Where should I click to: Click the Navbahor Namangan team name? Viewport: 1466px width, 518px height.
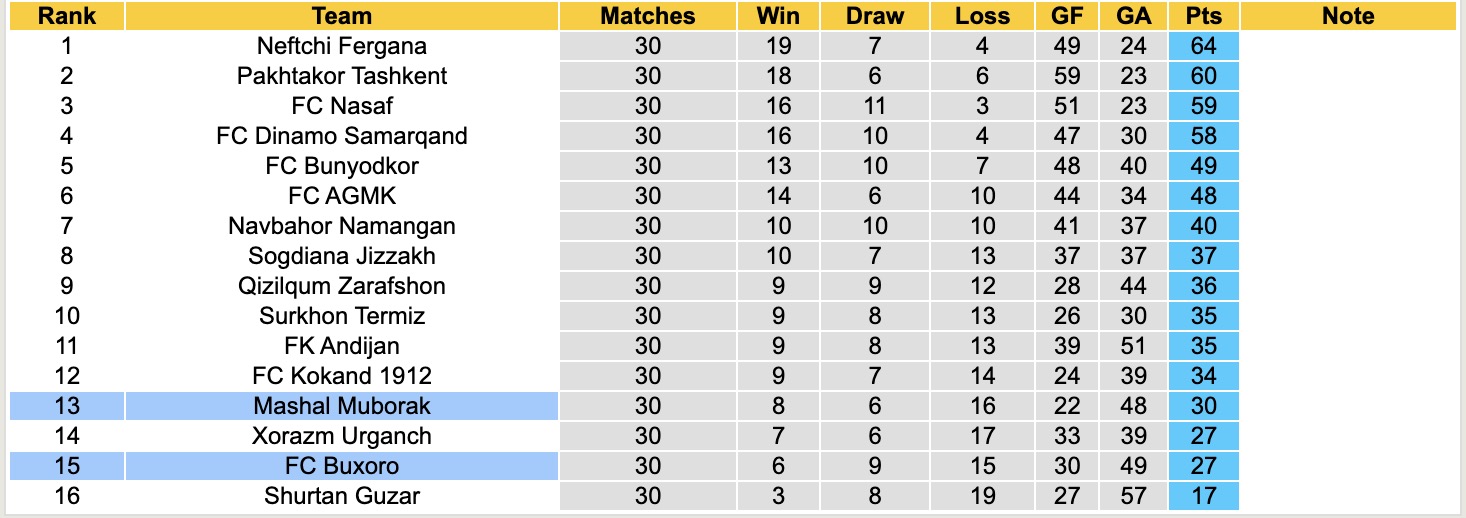pyautogui.click(x=341, y=226)
